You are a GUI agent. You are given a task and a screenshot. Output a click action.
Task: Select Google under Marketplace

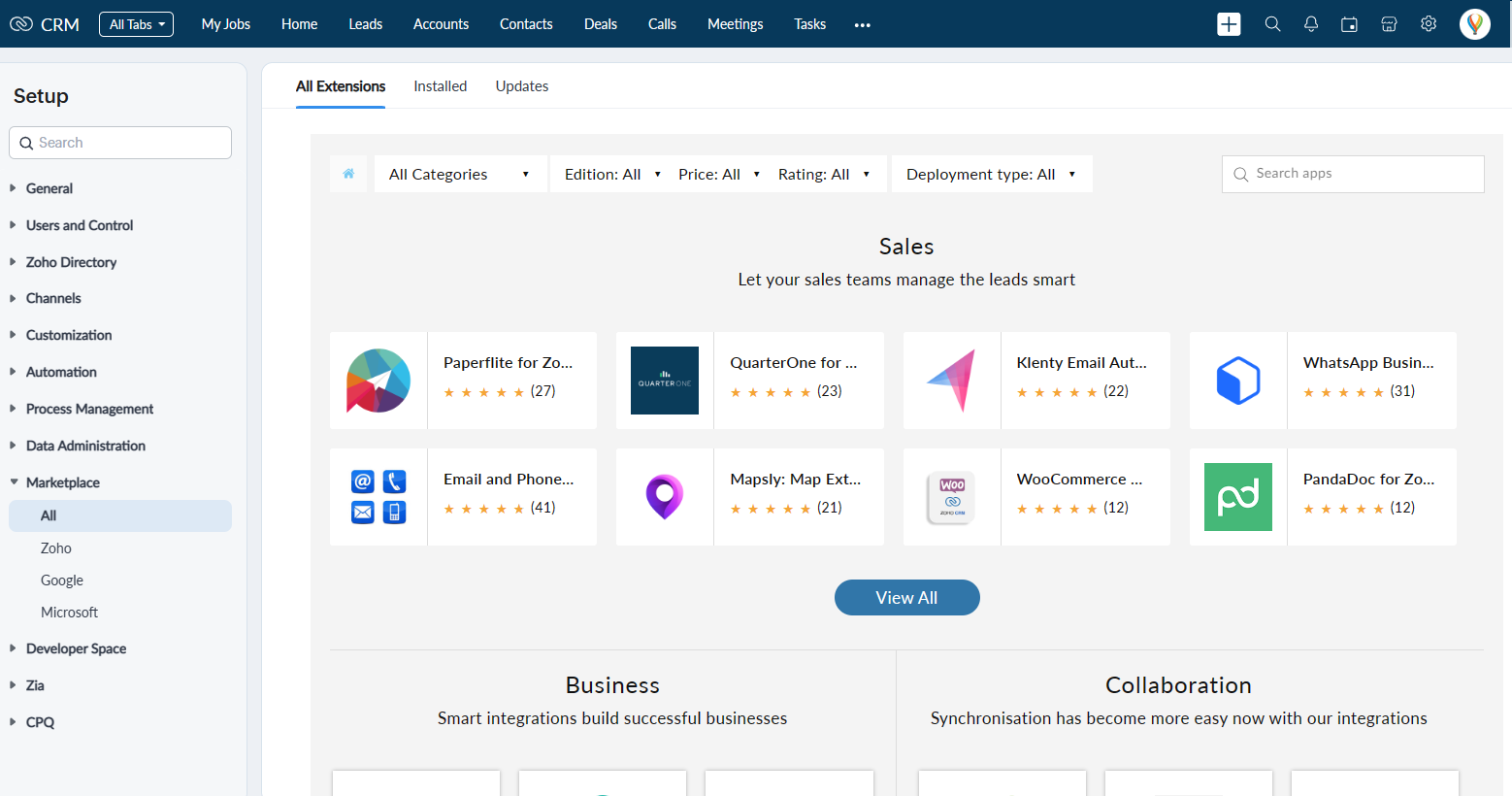tap(62, 580)
